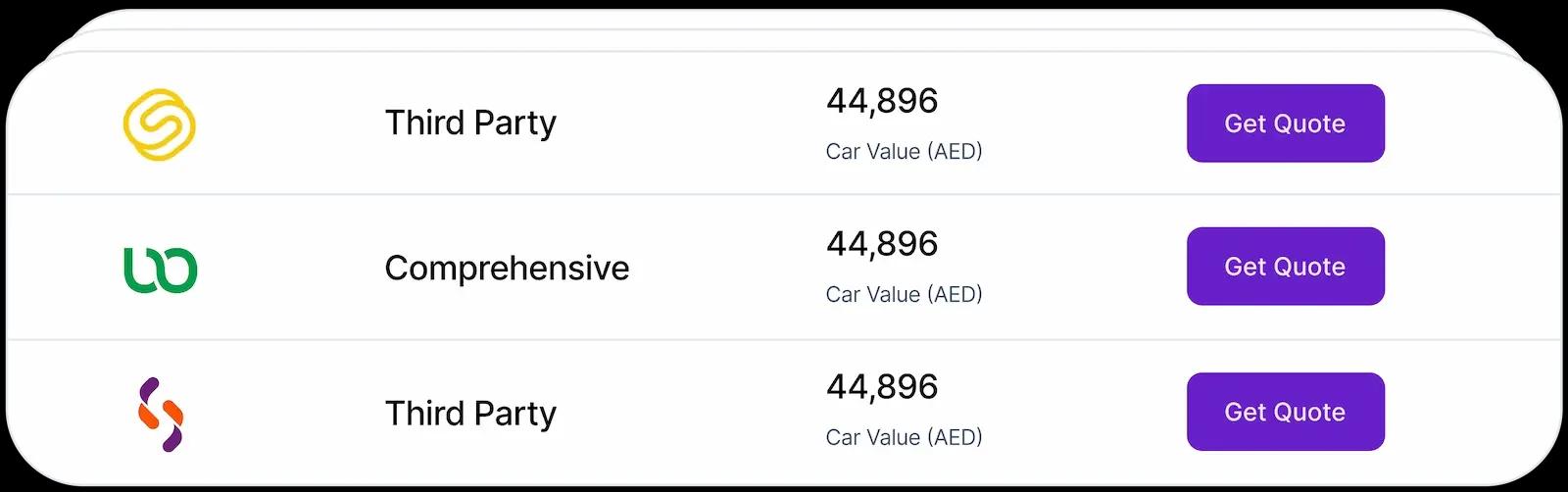1568x492 pixels.
Task: Click Car Value (AED) caption in Comprehensive row
Action: [904, 295]
